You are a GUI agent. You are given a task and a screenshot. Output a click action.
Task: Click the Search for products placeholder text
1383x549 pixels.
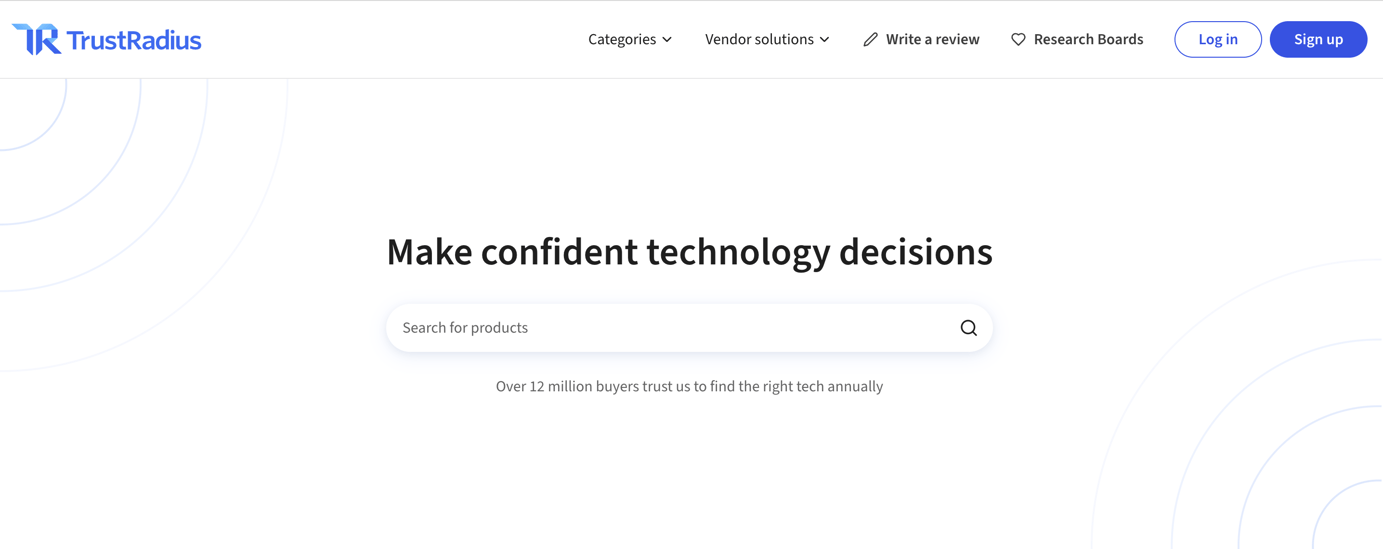point(465,328)
